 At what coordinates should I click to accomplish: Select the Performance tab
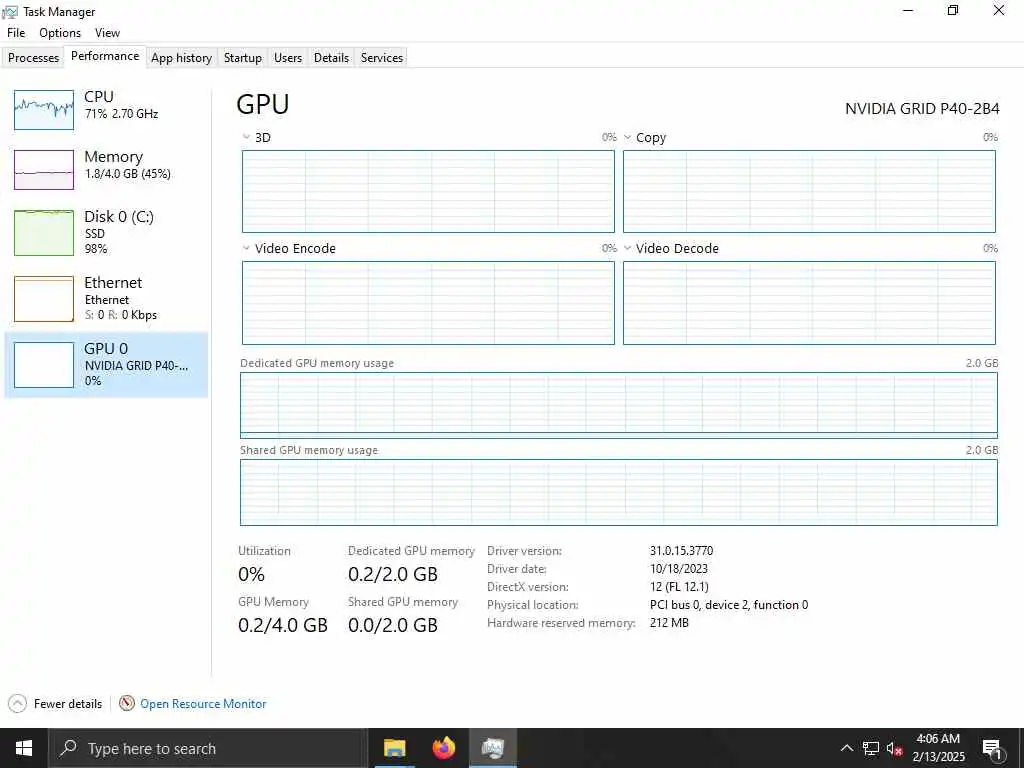[105, 56]
